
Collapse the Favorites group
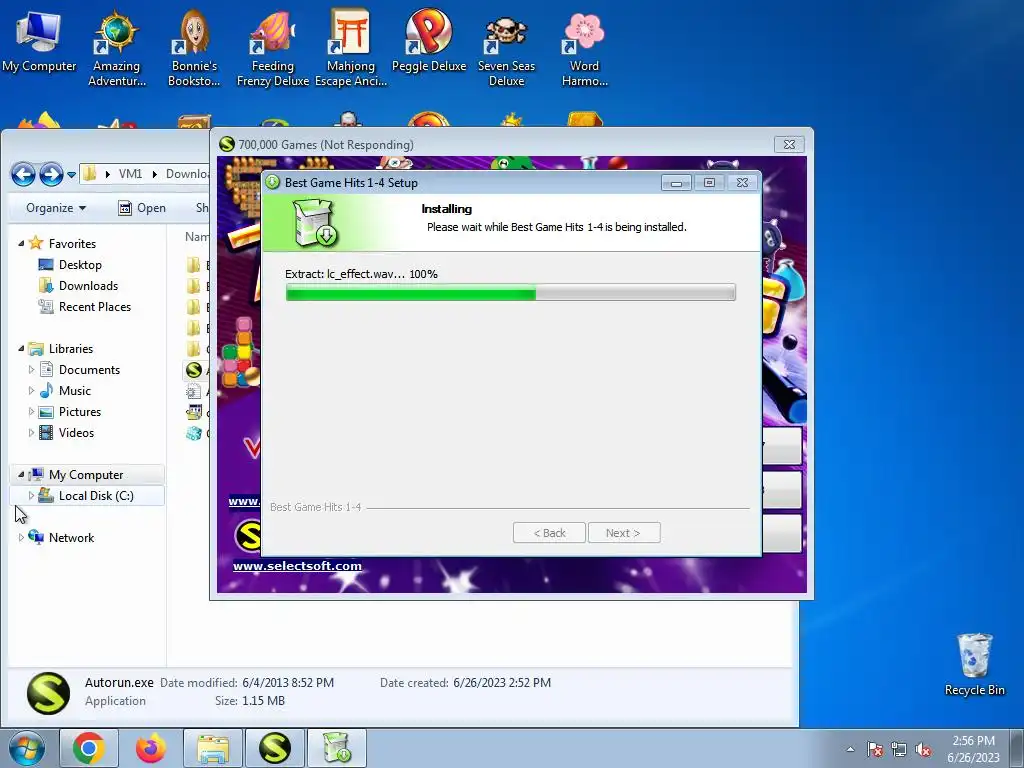[21, 243]
